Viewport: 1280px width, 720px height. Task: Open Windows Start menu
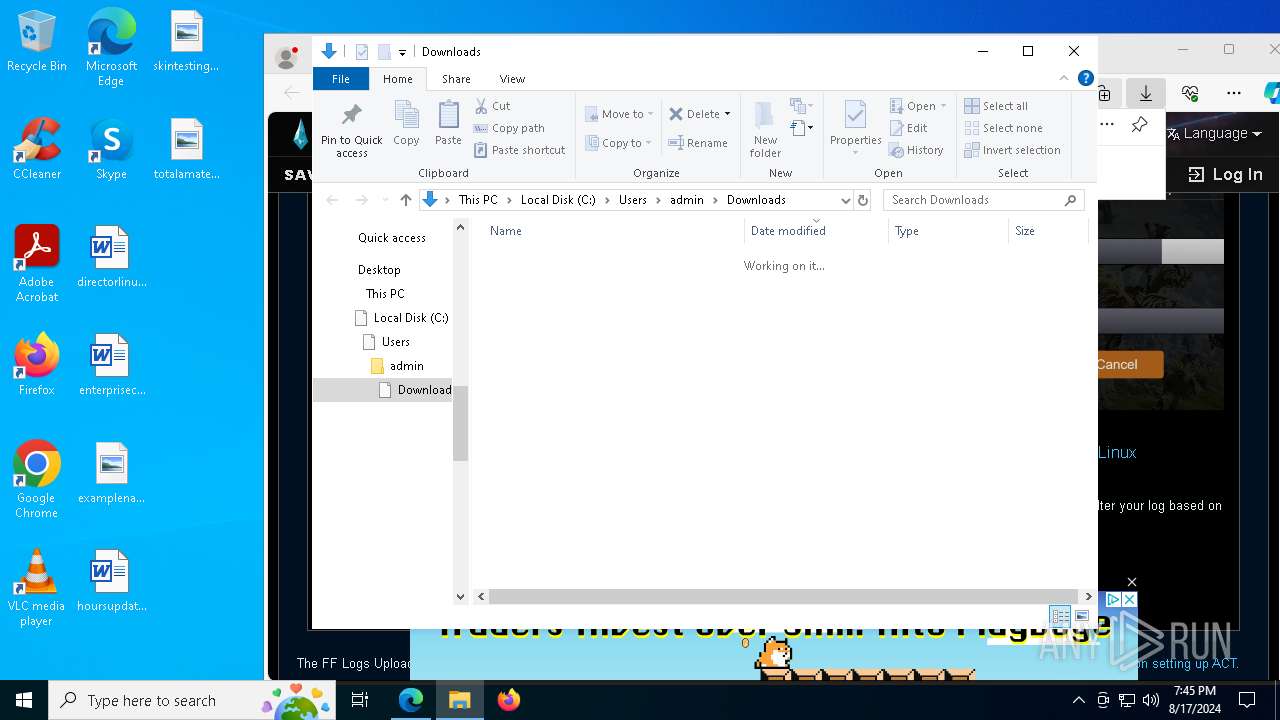tap(24, 700)
